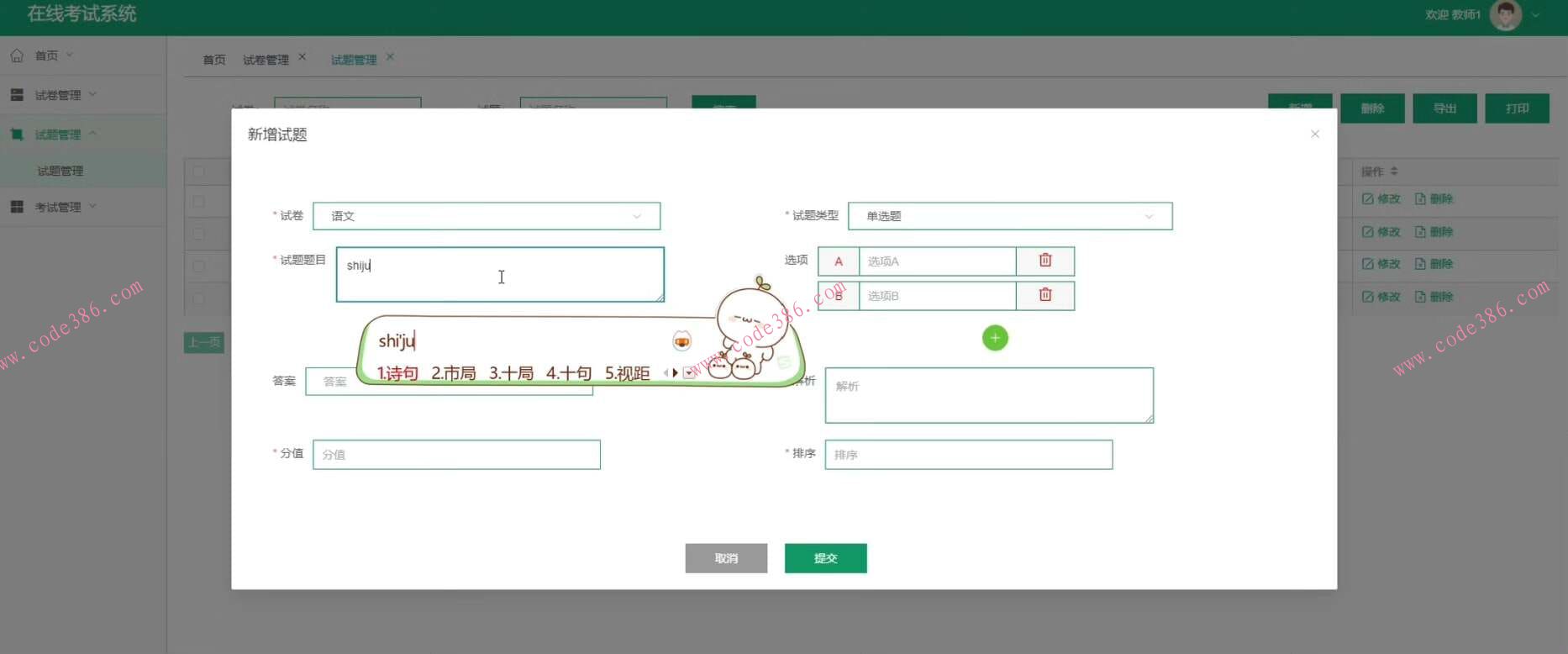Click the user avatar in header

tap(1505, 15)
